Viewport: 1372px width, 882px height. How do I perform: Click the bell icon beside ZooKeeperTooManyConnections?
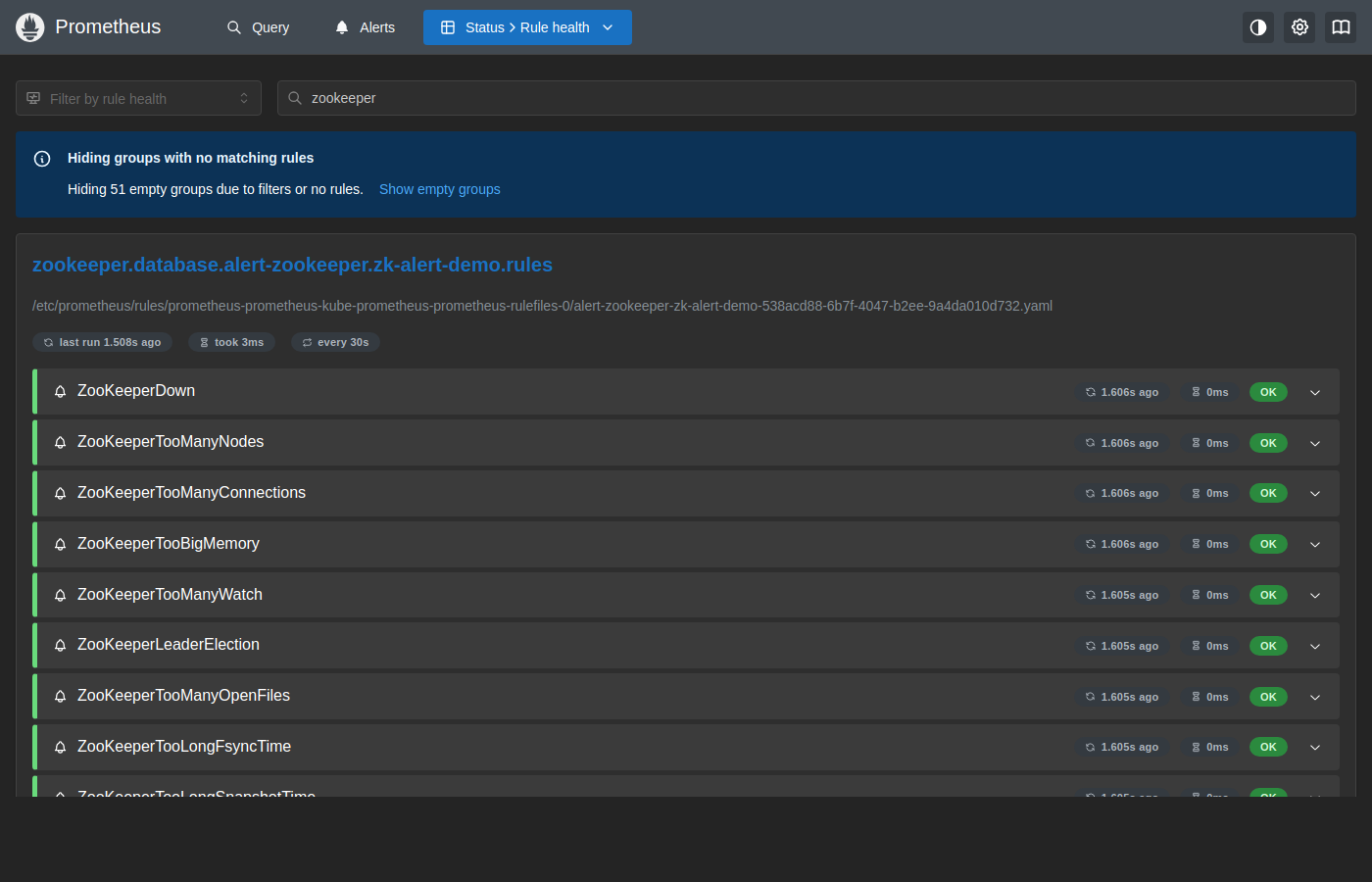(60, 493)
